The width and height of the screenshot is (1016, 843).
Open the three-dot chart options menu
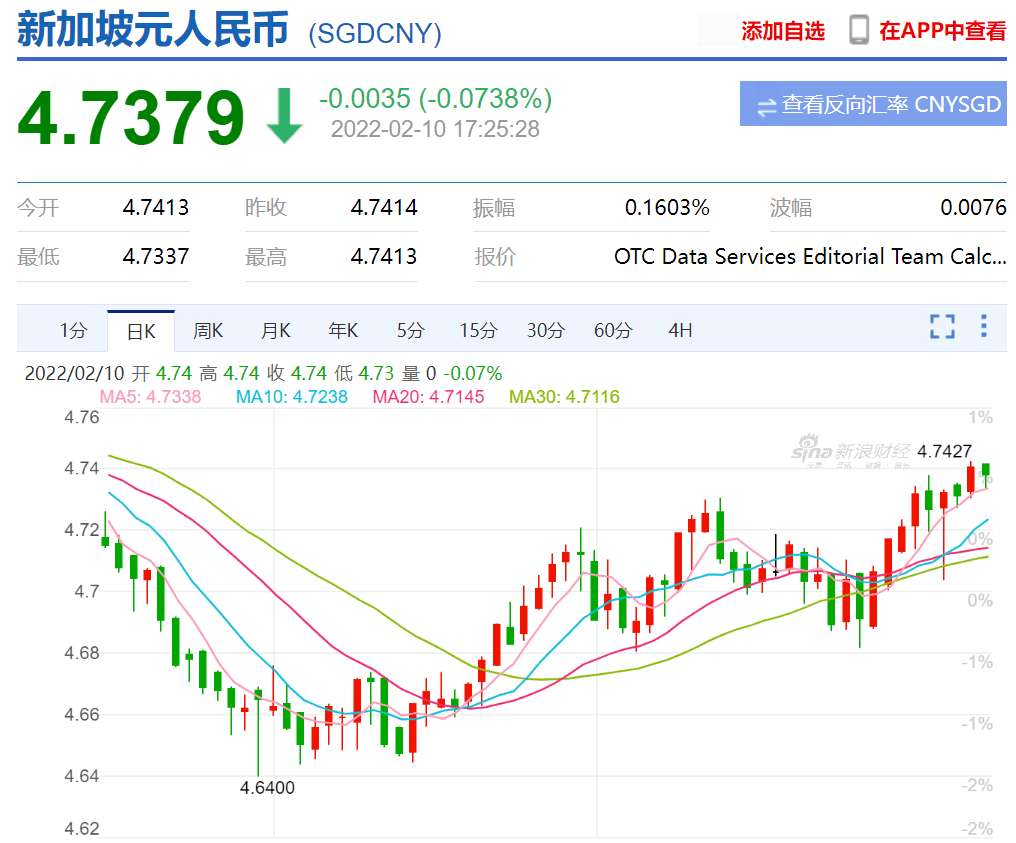(x=984, y=327)
